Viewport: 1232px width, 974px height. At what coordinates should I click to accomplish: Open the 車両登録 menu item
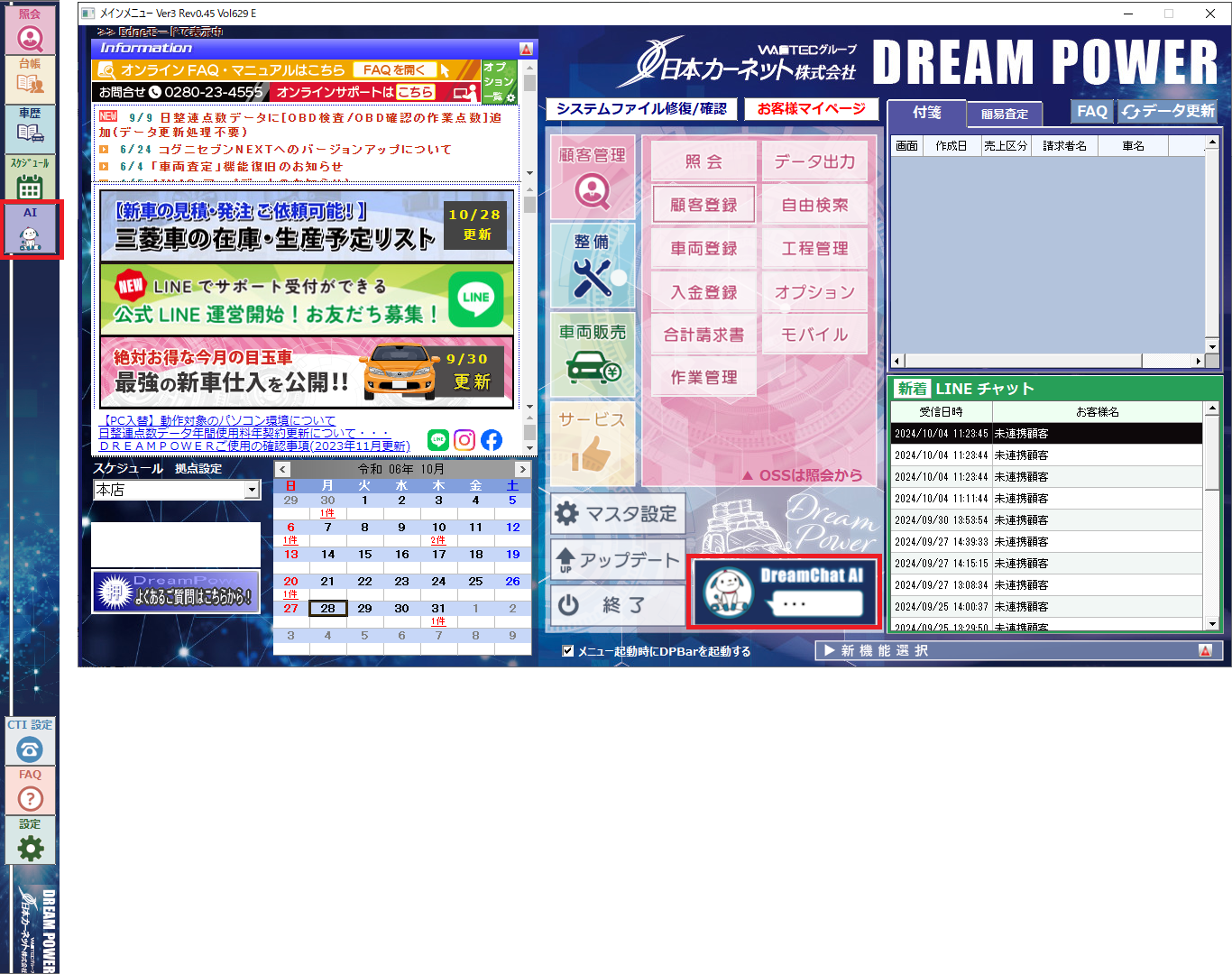pos(703,248)
